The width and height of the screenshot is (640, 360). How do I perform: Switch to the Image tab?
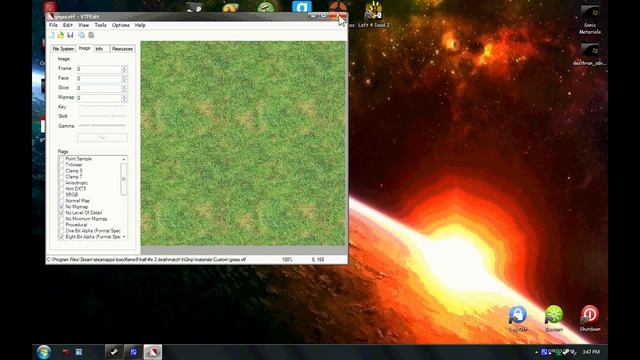coord(84,48)
